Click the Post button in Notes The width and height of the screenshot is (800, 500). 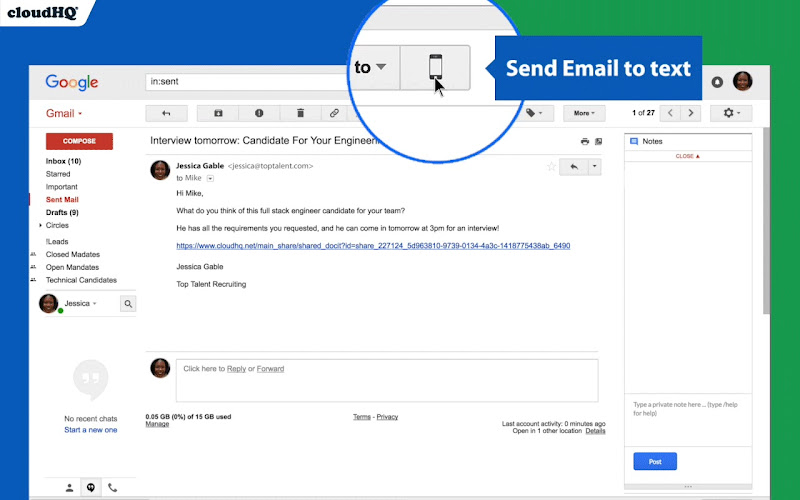pos(655,462)
